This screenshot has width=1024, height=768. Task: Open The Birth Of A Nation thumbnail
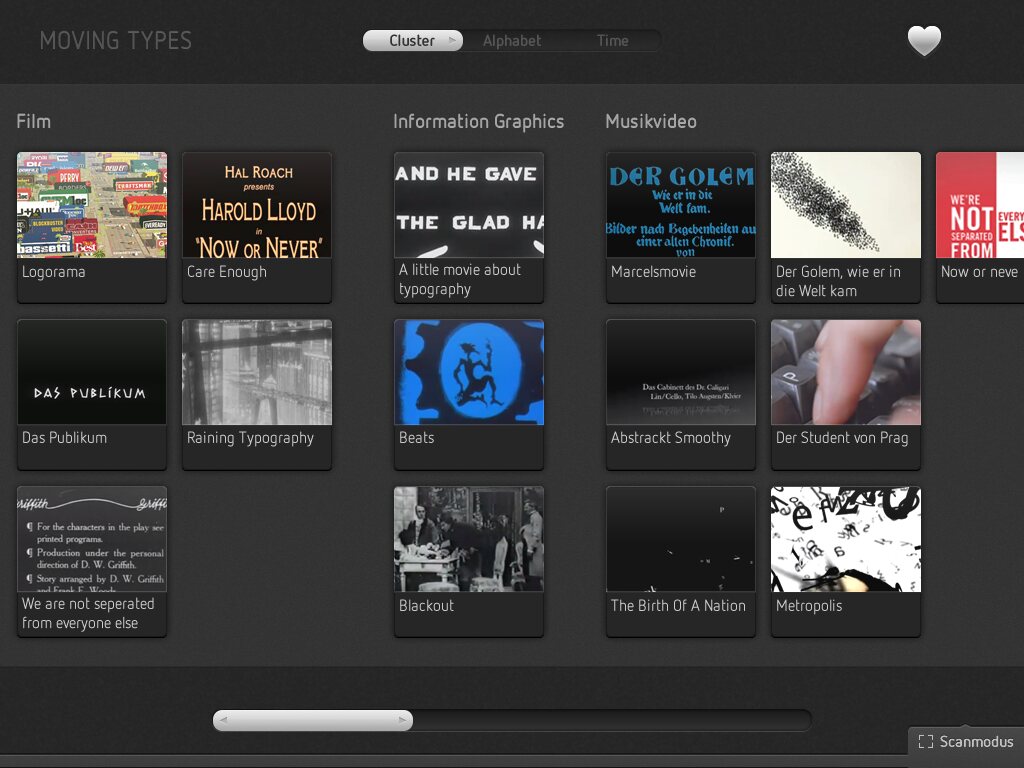pyautogui.click(x=681, y=539)
